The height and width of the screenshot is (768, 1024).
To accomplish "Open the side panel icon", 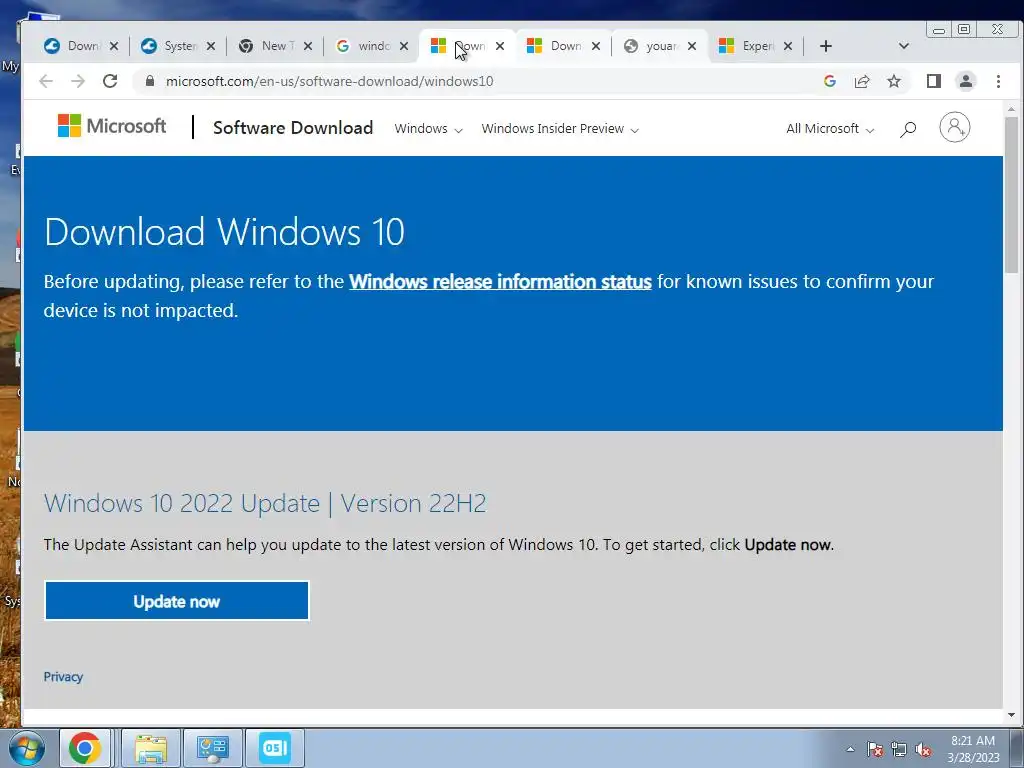I will pyautogui.click(x=934, y=81).
